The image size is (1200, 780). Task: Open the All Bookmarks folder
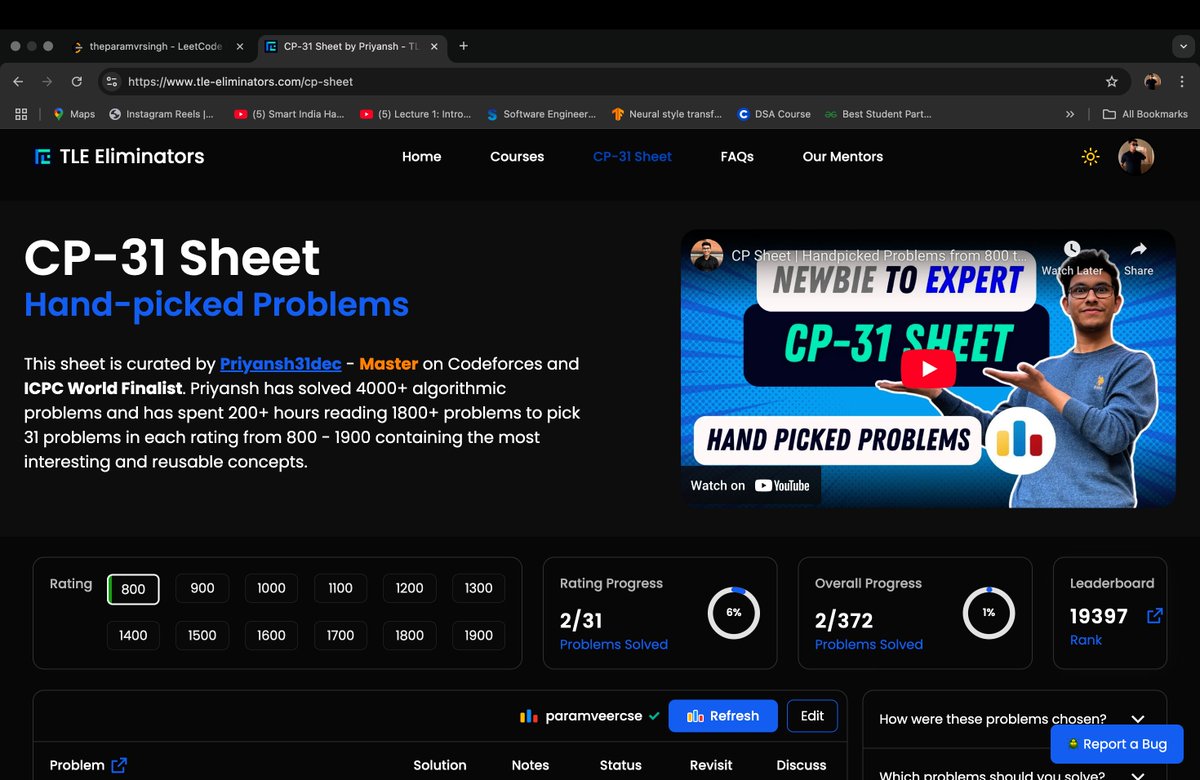click(x=1145, y=114)
